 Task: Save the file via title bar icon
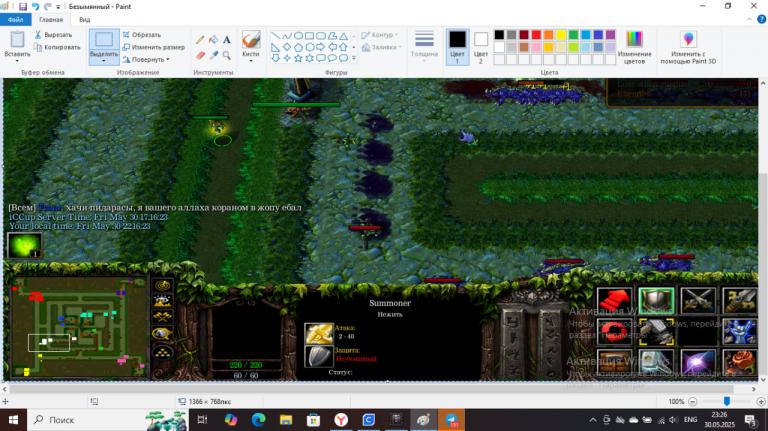pos(23,6)
